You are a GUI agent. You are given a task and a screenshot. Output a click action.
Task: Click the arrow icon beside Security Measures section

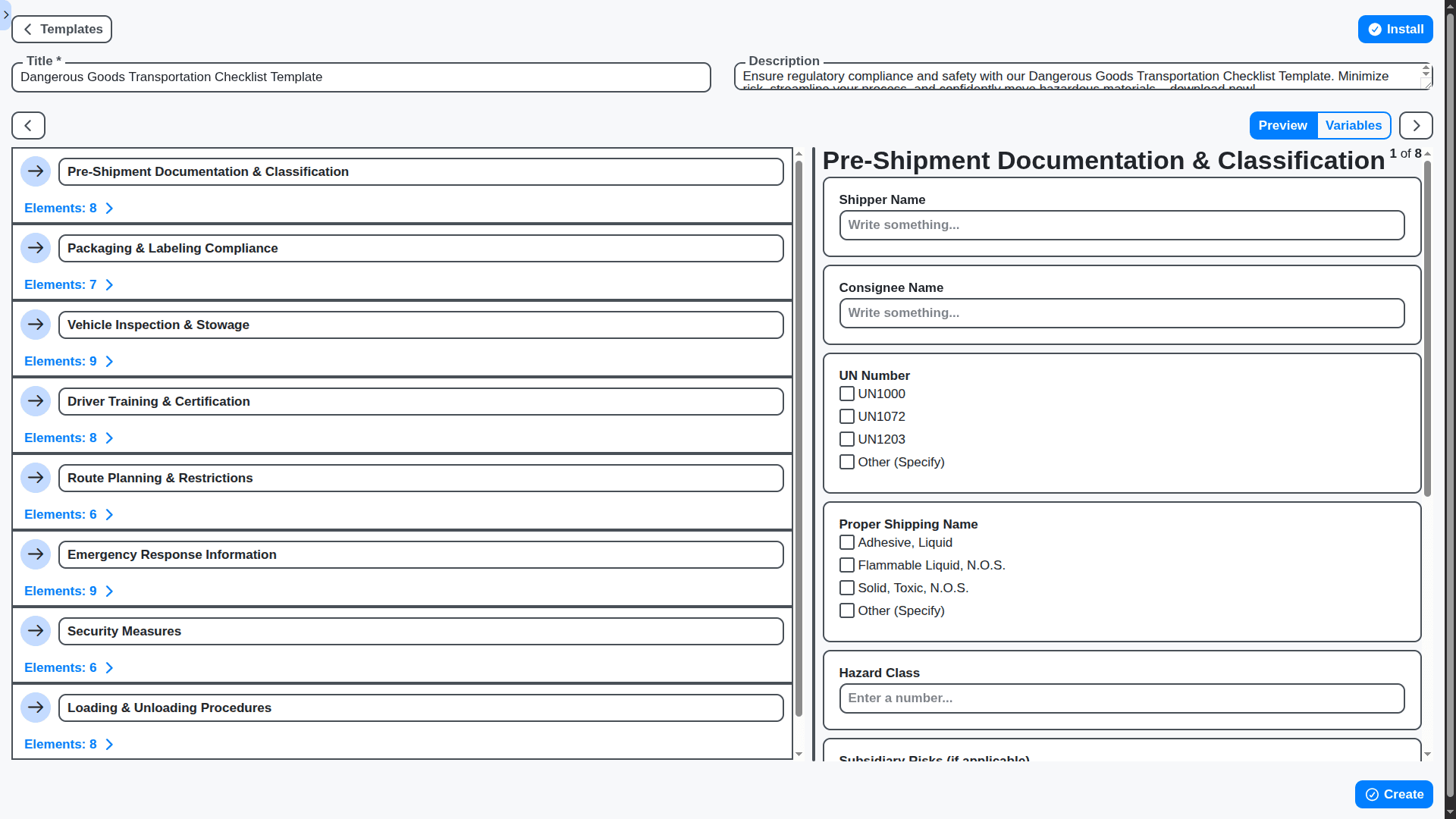(36, 630)
